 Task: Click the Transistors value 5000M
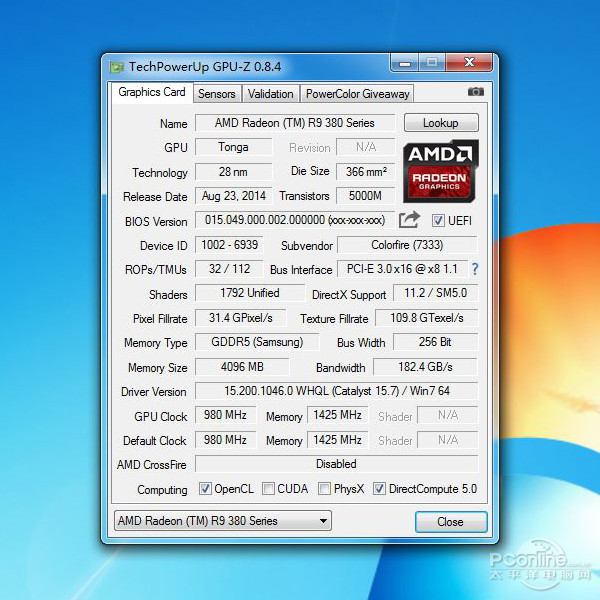(x=366, y=196)
